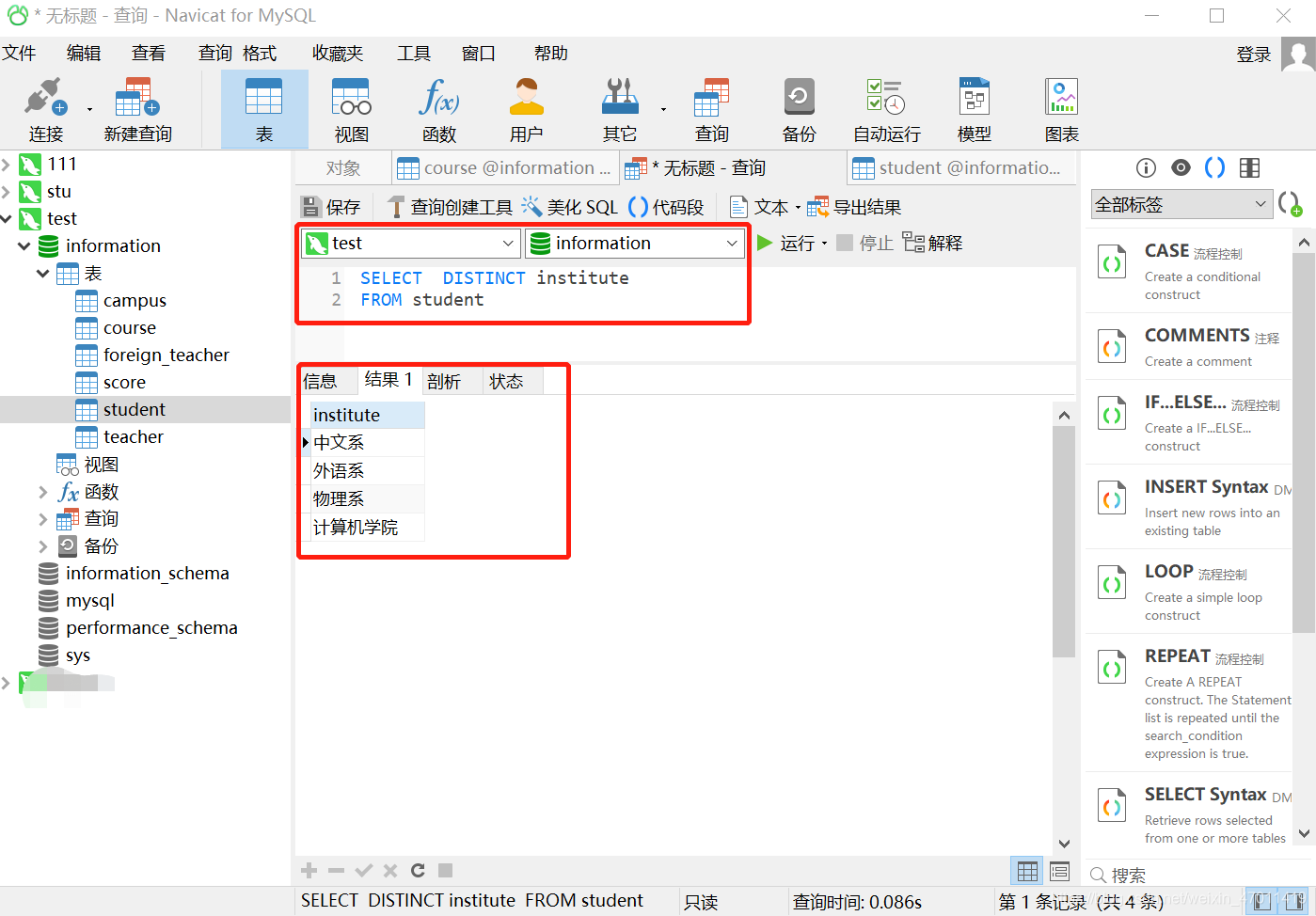Screen dimensions: 1316x916
Task: Switch to the 状态 result tab
Action: coord(506,381)
